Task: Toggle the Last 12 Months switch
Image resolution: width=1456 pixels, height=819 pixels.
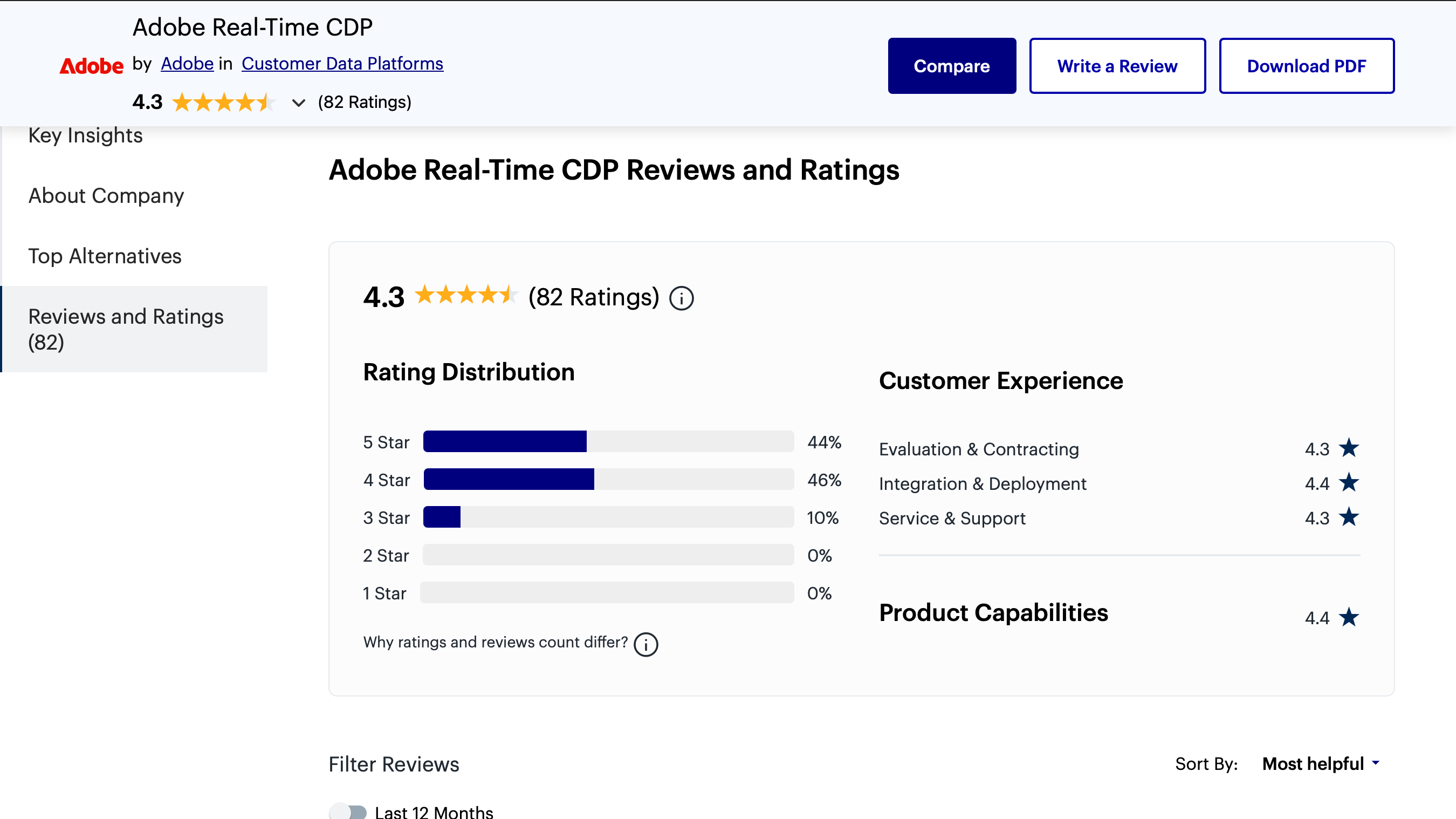Action: pos(349,811)
